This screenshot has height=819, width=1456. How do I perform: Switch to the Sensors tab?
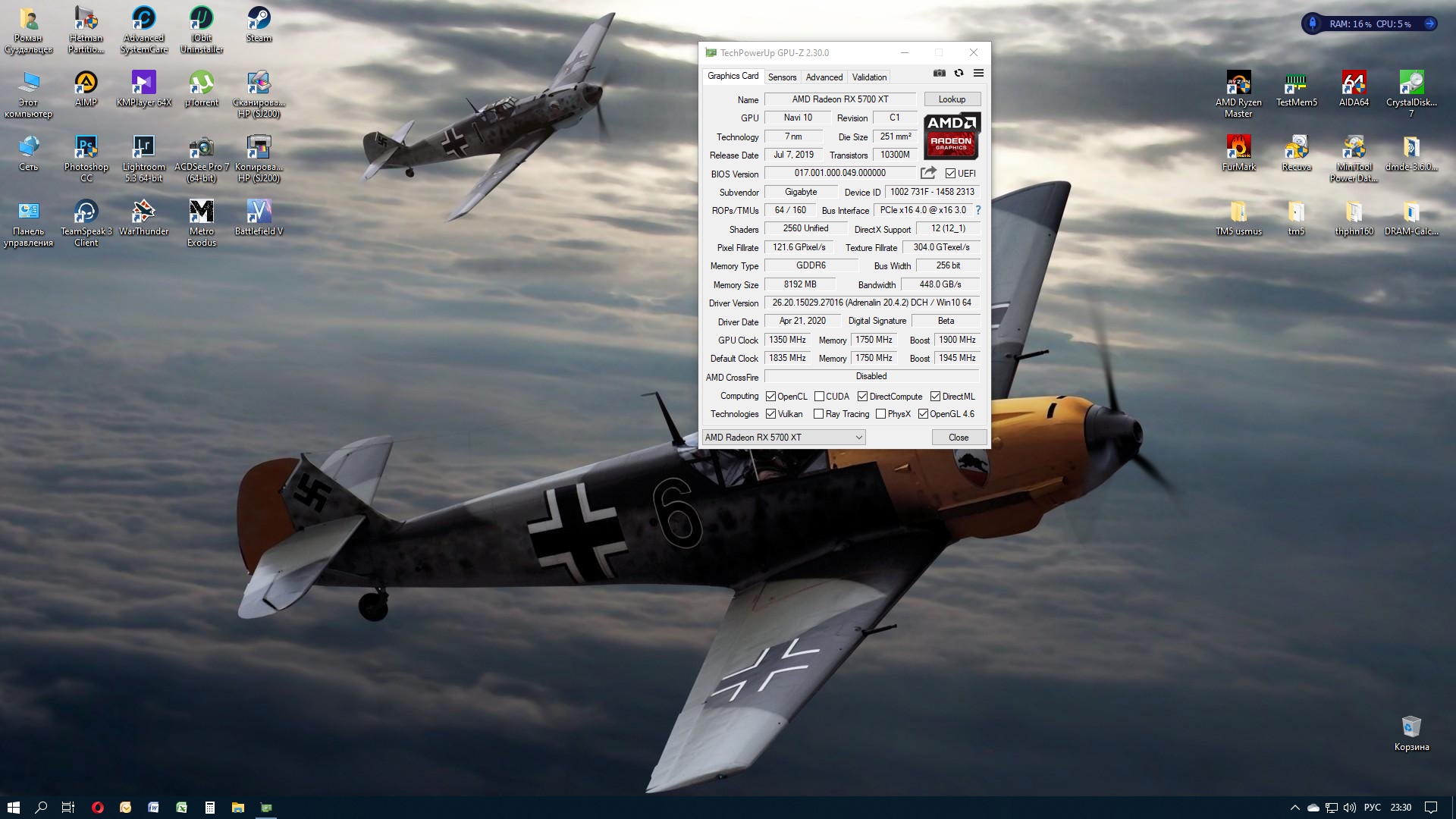pyautogui.click(x=782, y=77)
